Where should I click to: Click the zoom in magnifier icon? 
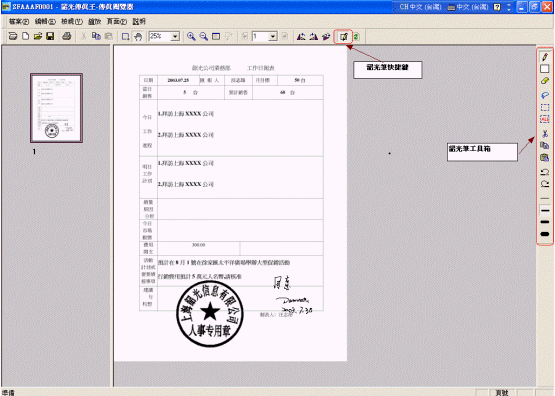pyautogui.click(x=191, y=36)
